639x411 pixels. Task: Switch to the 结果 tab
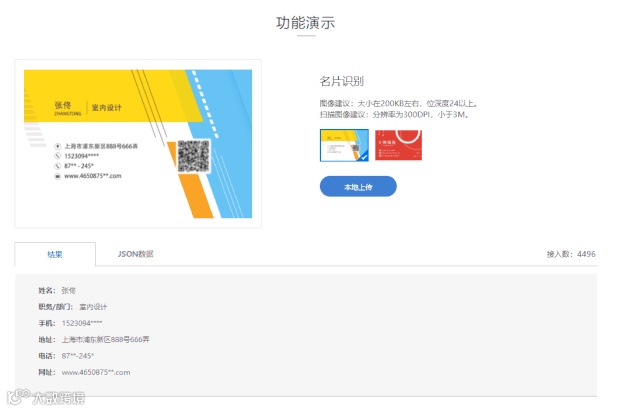[x=55, y=254]
